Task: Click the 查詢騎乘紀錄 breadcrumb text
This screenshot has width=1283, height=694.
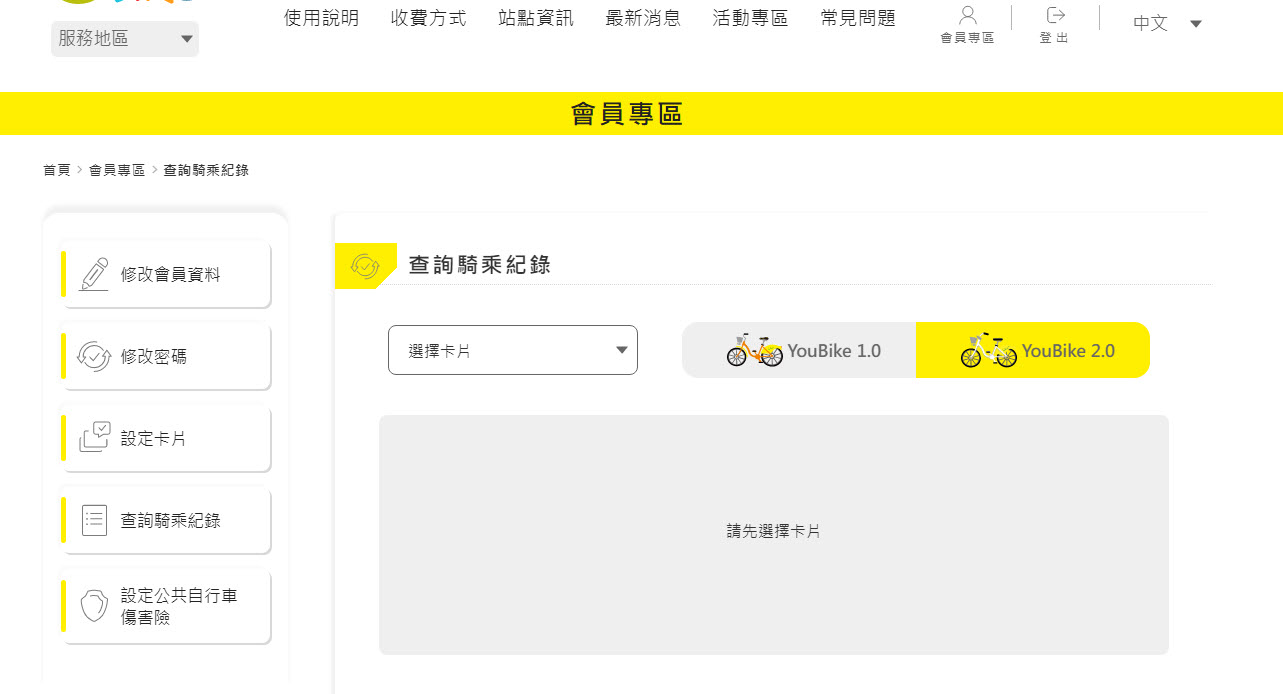Action: tap(206, 170)
